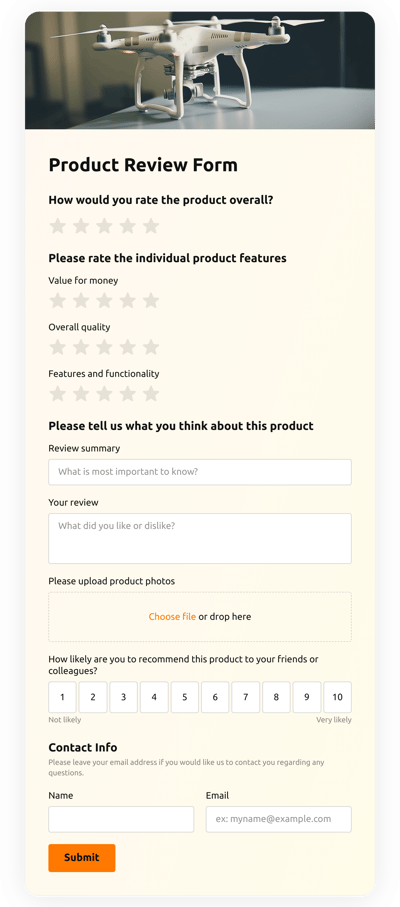Select recommendation score 1

pos(62,697)
